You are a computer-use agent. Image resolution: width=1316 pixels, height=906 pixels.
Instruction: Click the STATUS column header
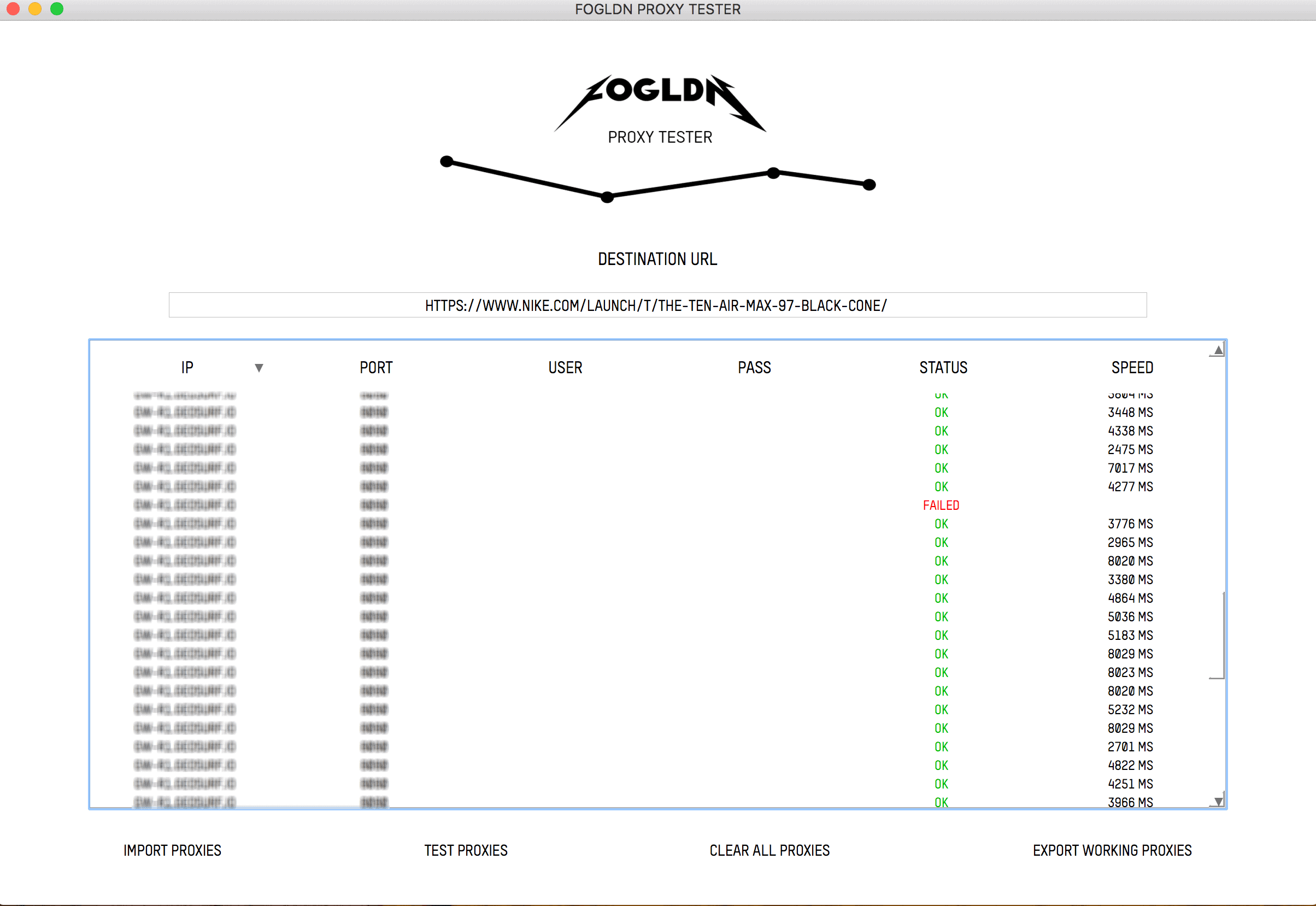coord(943,368)
